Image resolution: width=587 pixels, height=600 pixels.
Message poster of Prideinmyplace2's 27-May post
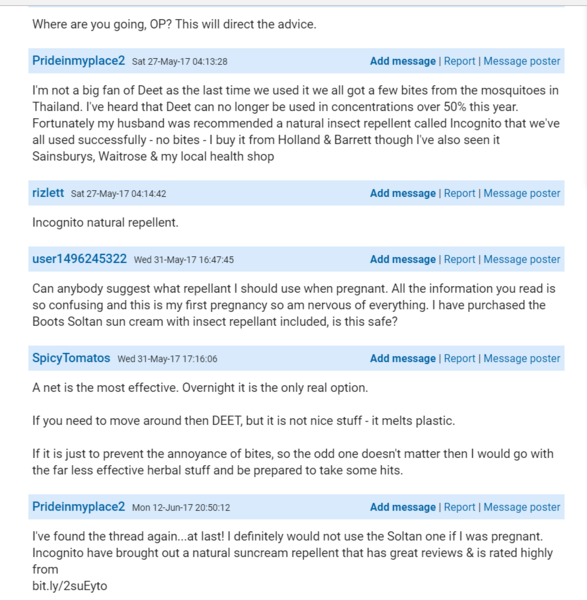(x=522, y=61)
